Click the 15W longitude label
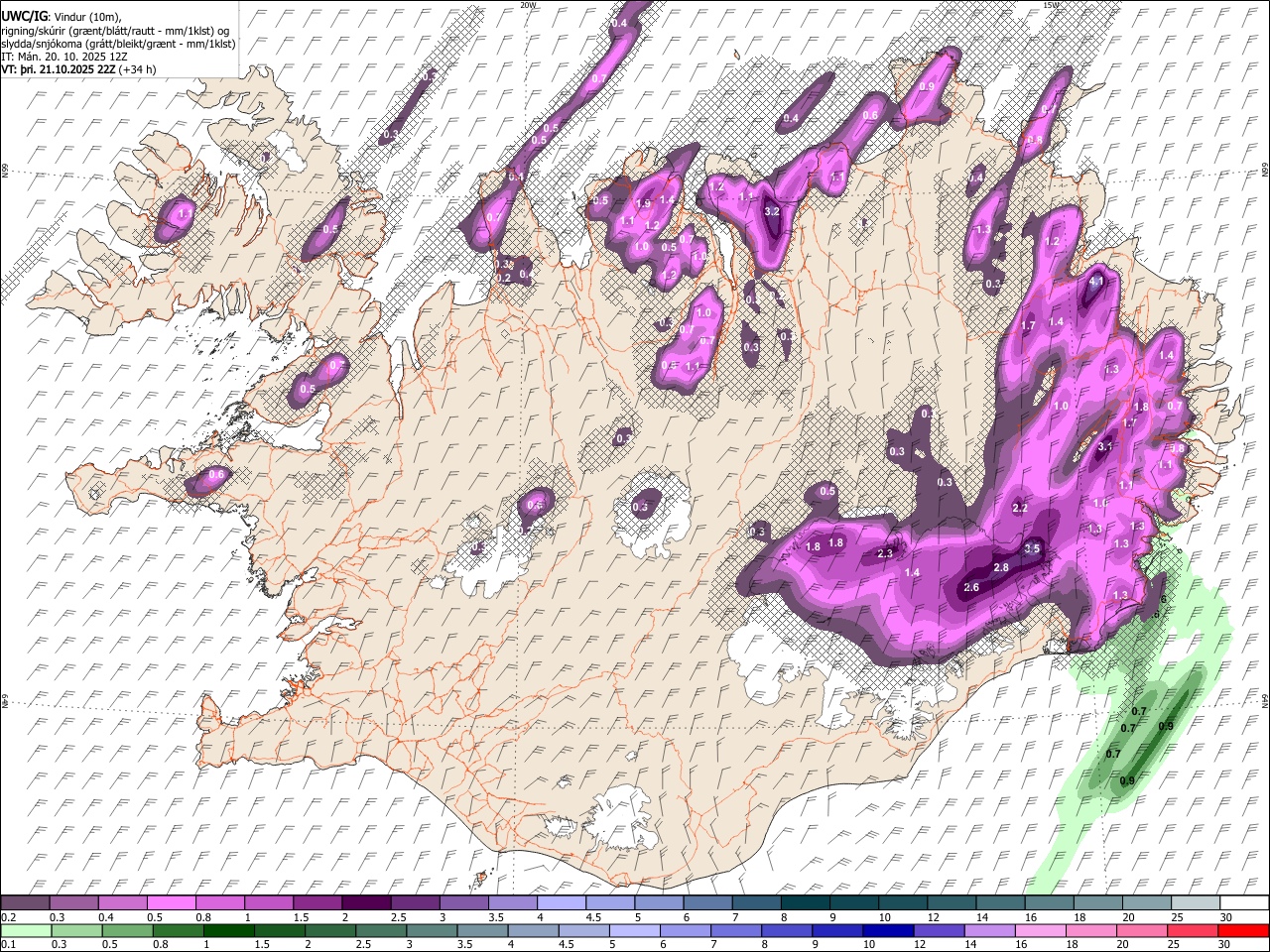 (x=1050, y=5)
